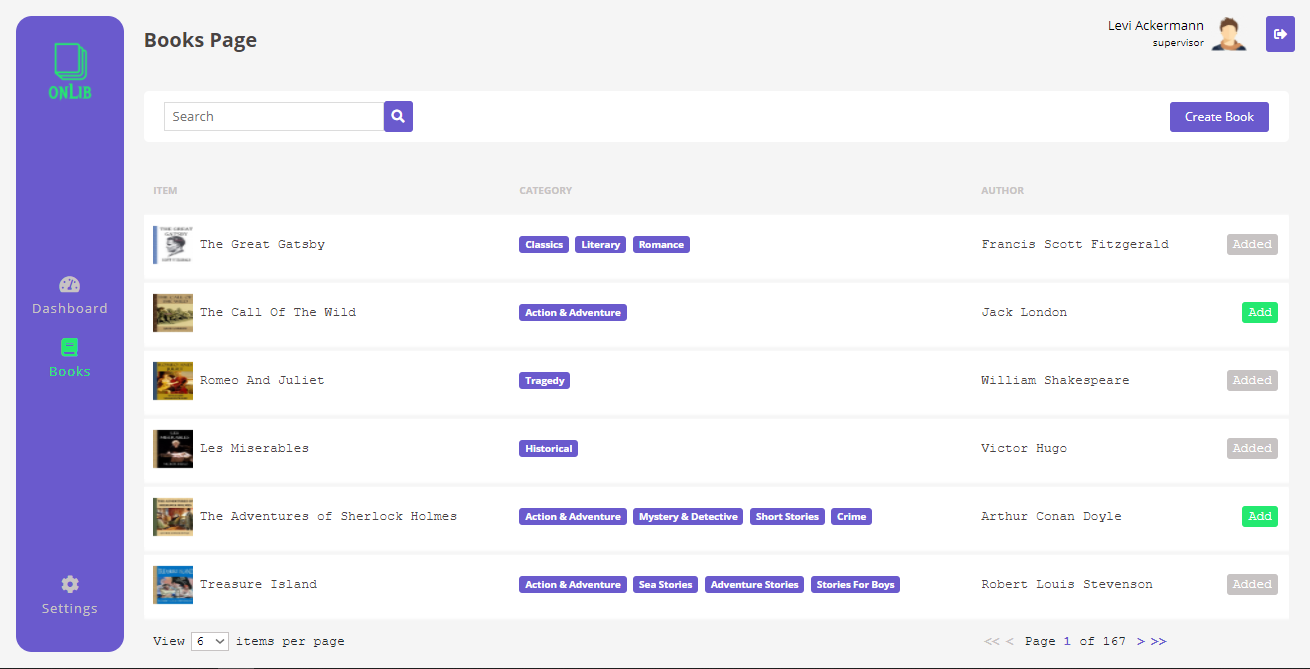Click author William Shakespeare
The width and height of the screenshot is (1310, 669).
coord(1055,380)
